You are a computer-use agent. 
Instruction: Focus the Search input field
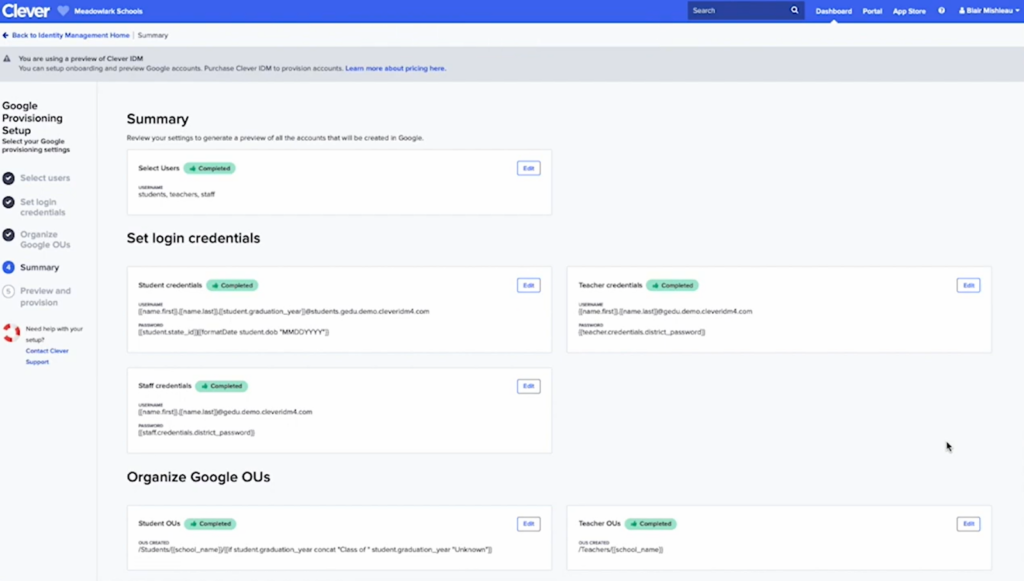point(737,10)
